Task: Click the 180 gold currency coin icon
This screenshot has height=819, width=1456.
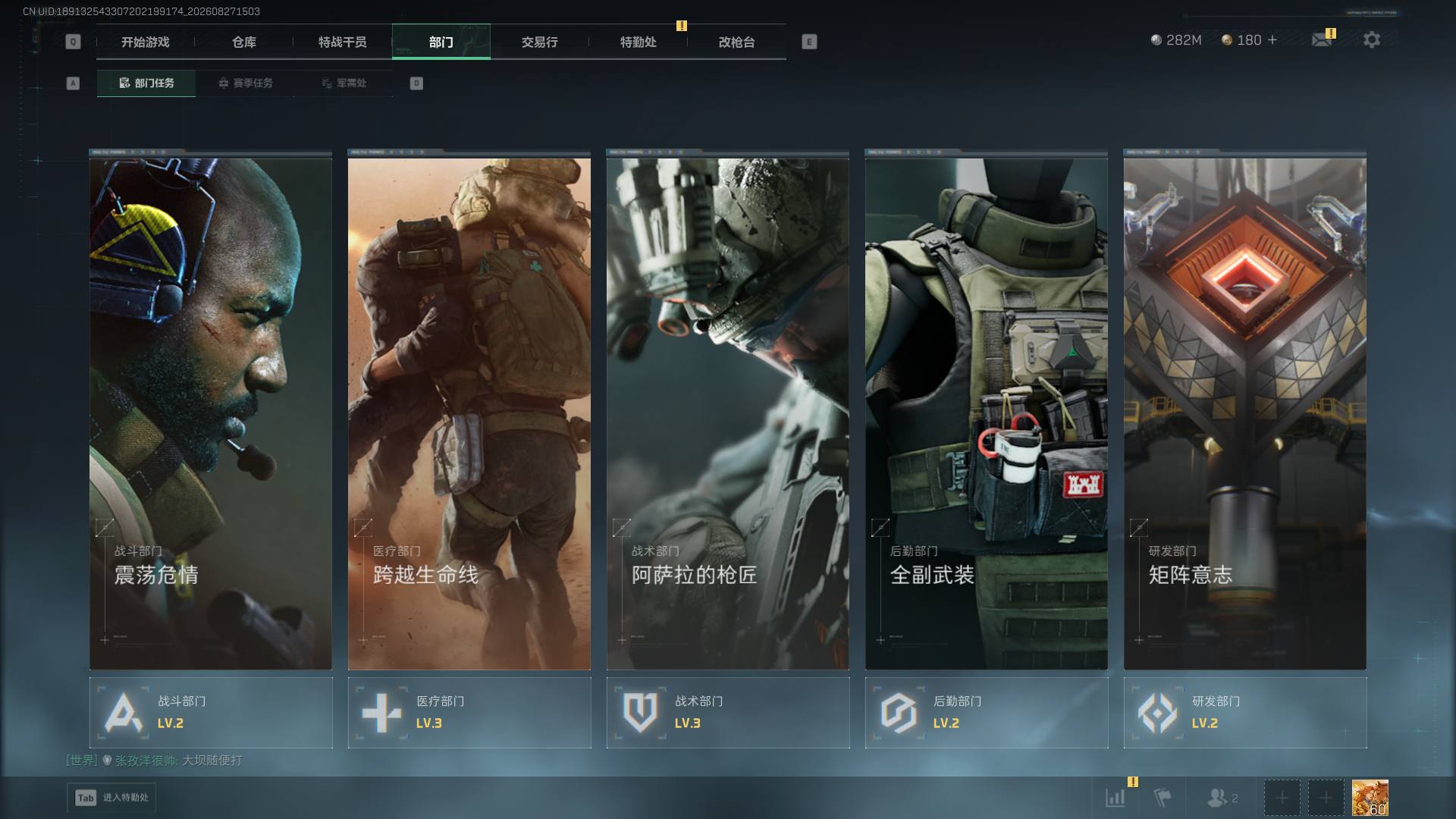Action: (1226, 40)
